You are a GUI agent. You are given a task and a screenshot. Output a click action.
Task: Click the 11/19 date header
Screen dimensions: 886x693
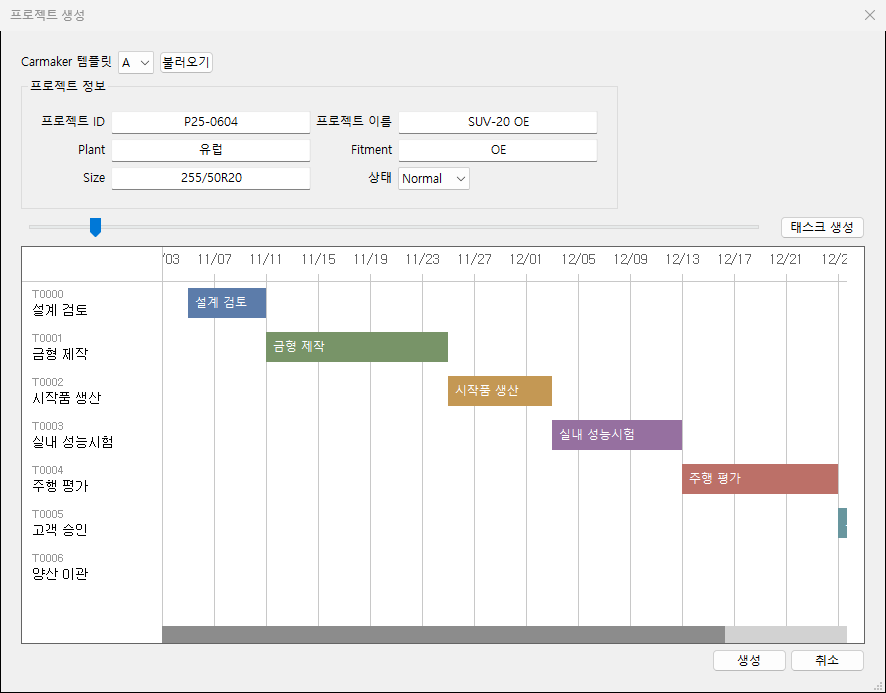tap(370, 259)
